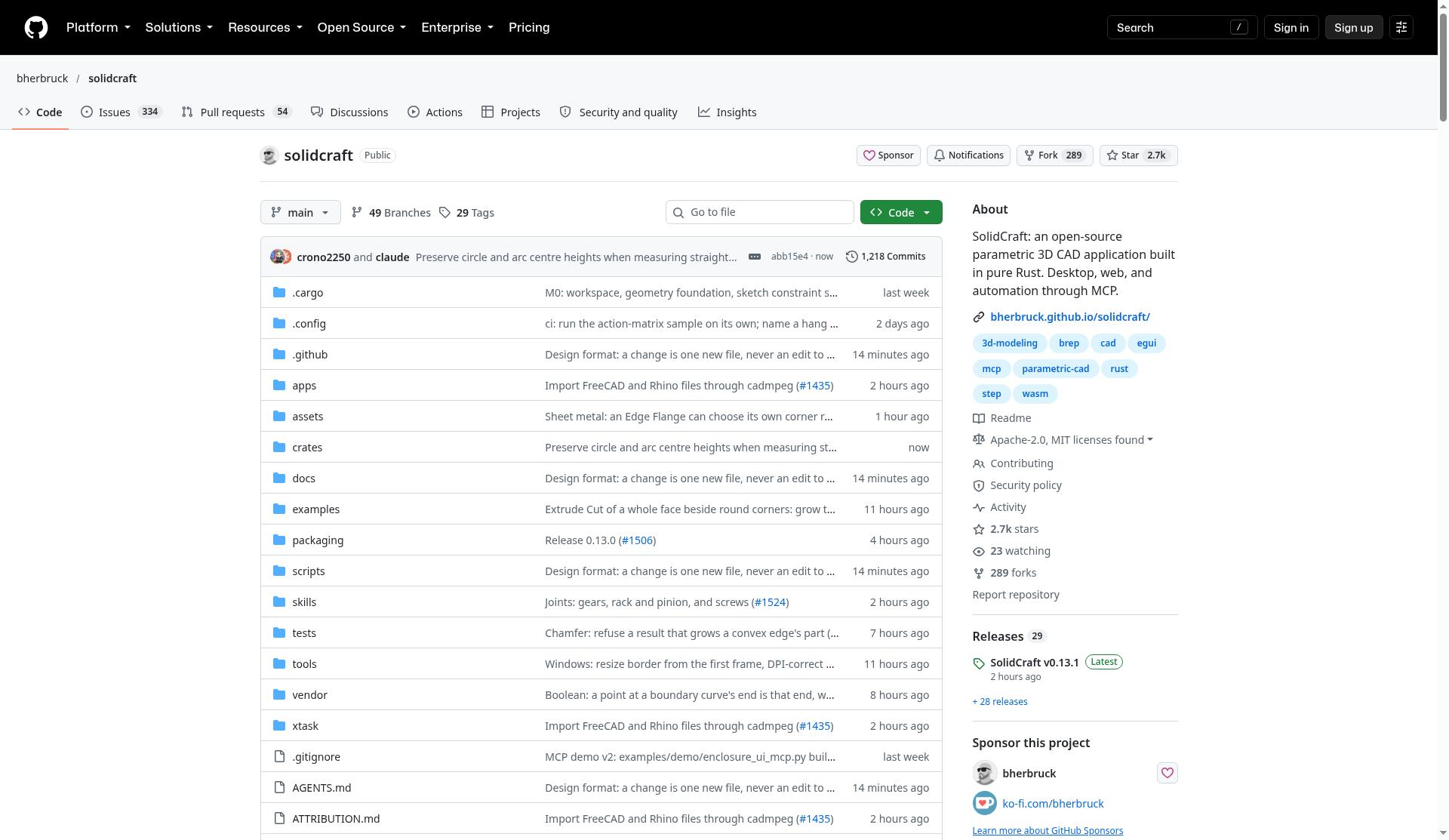Viewport: 1449px width, 840px height.
Task: Open the bherbruck.github.io/solidcraft/ link
Action: pos(1069,317)
